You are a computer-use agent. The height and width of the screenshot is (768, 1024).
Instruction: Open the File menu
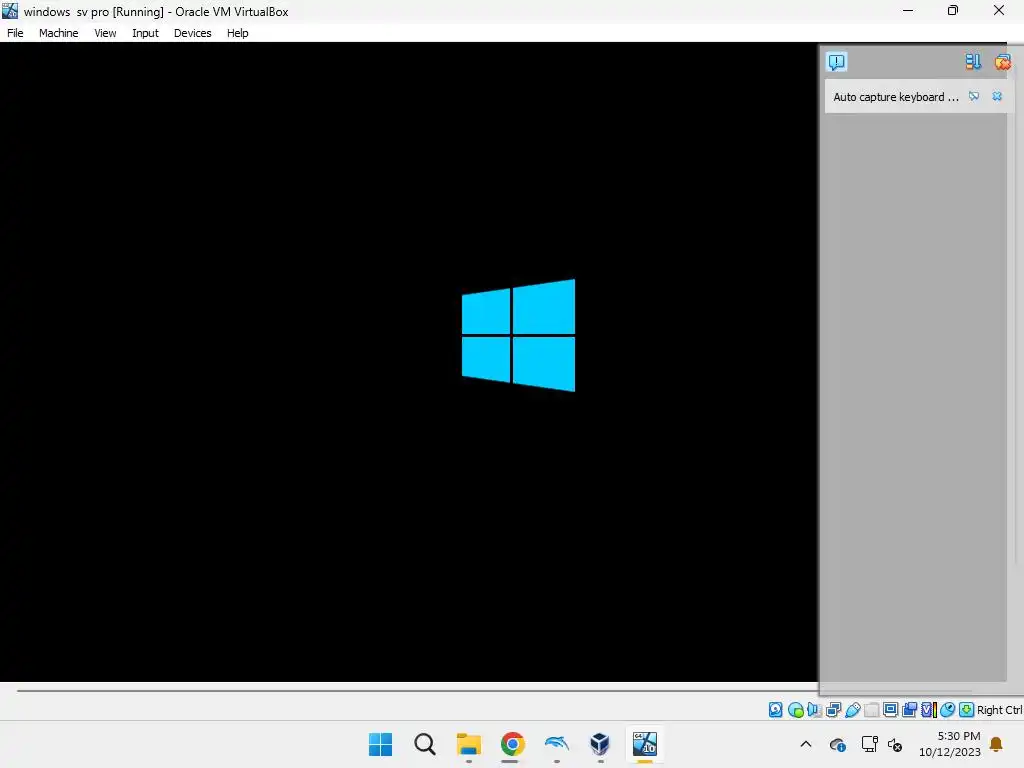tap(15, 33)
